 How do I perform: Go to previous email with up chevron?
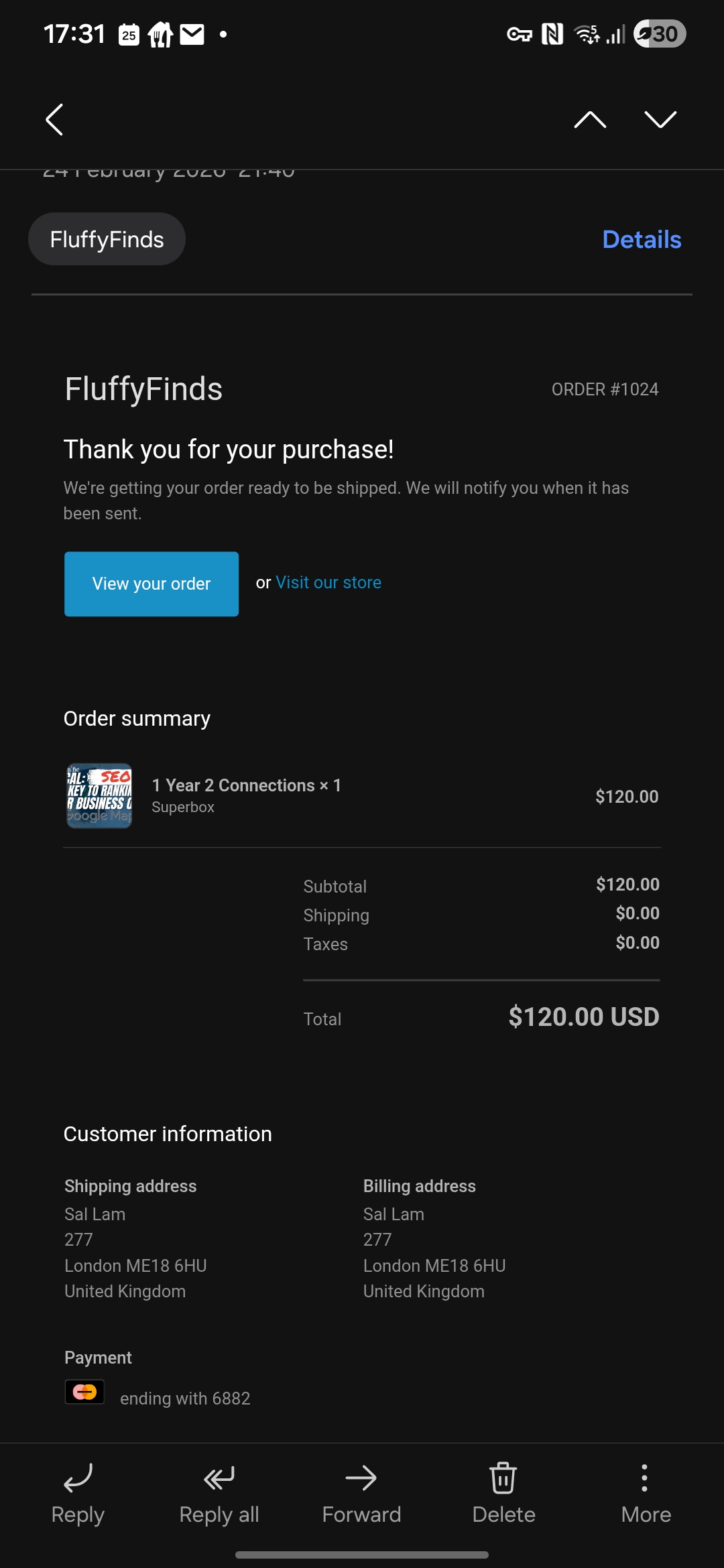590,119
